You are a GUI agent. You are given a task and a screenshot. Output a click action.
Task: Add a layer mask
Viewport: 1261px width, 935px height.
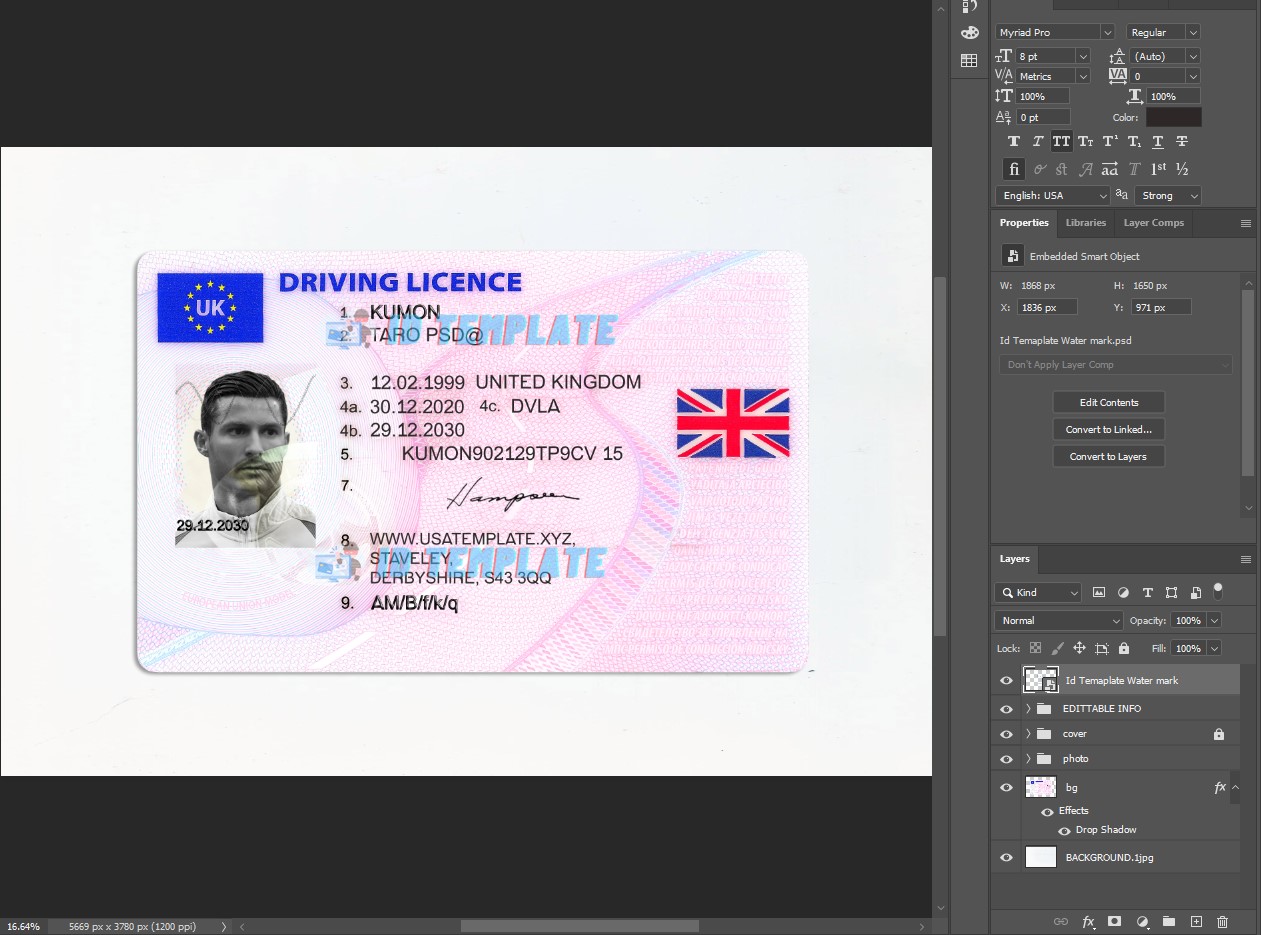1115,921
